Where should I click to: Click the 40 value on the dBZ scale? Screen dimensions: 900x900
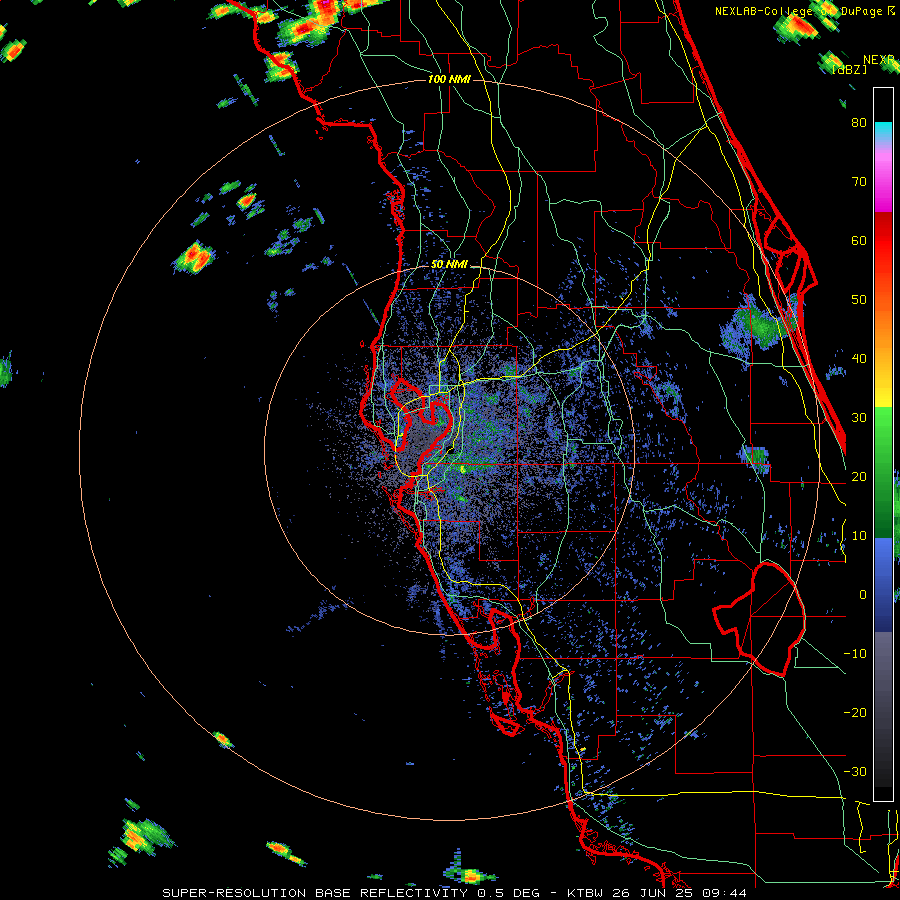click(859, 359)
